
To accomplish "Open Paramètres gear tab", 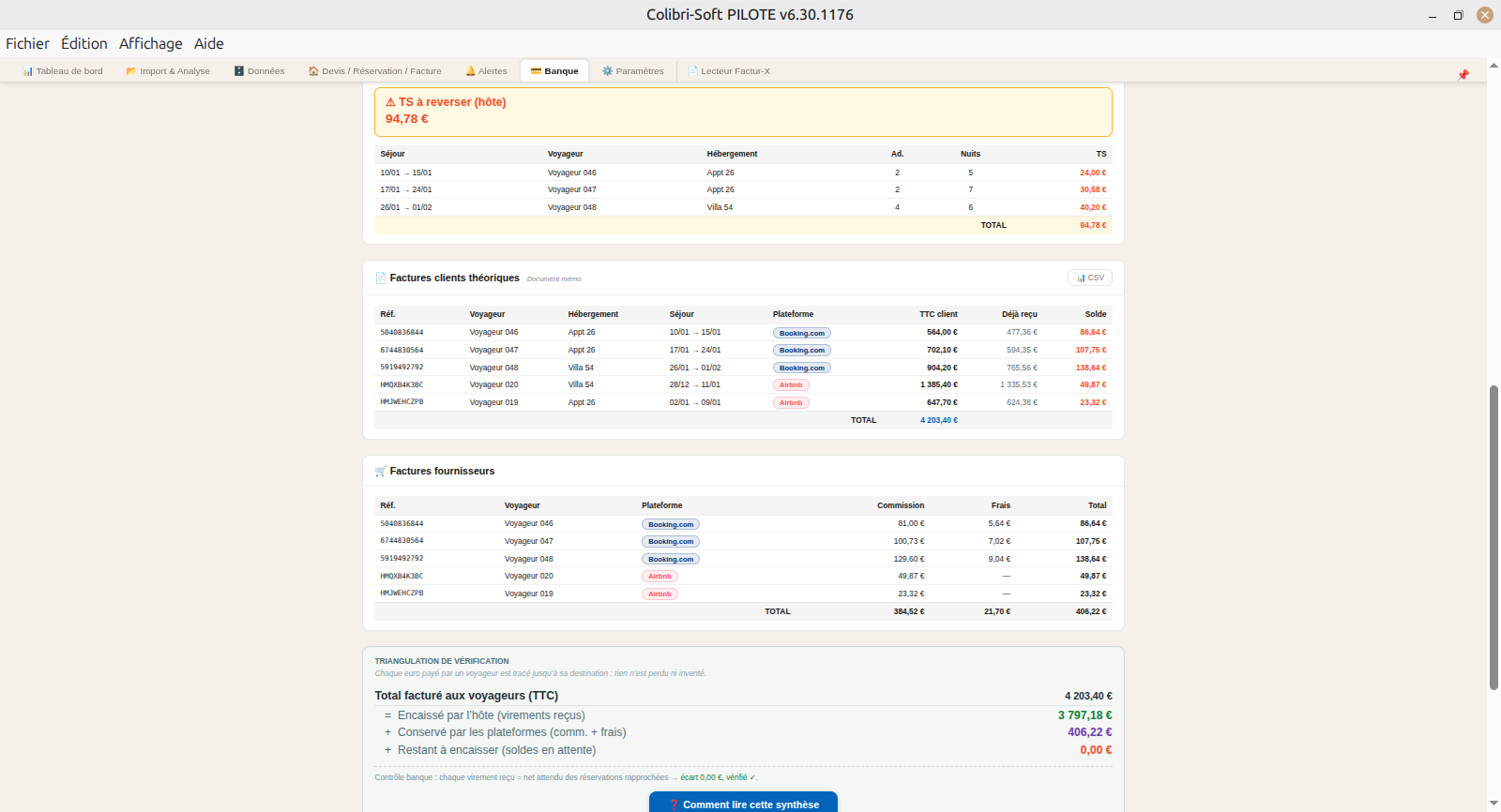I will [632, 71].
